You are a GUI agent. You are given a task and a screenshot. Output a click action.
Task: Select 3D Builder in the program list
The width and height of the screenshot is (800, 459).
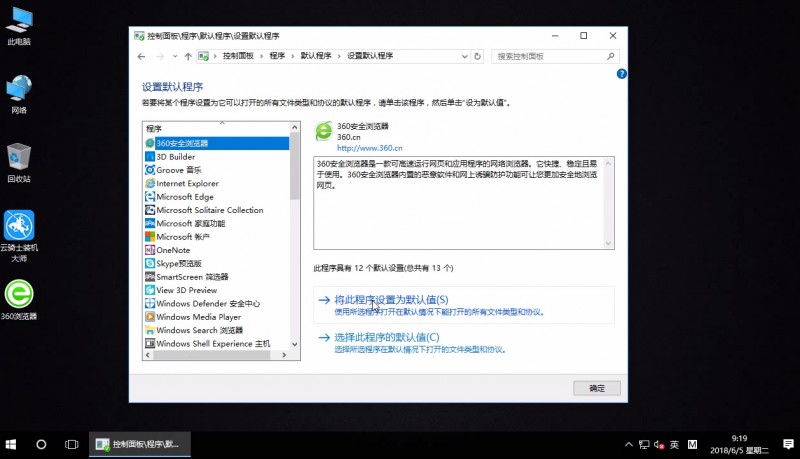click(217, 157)
